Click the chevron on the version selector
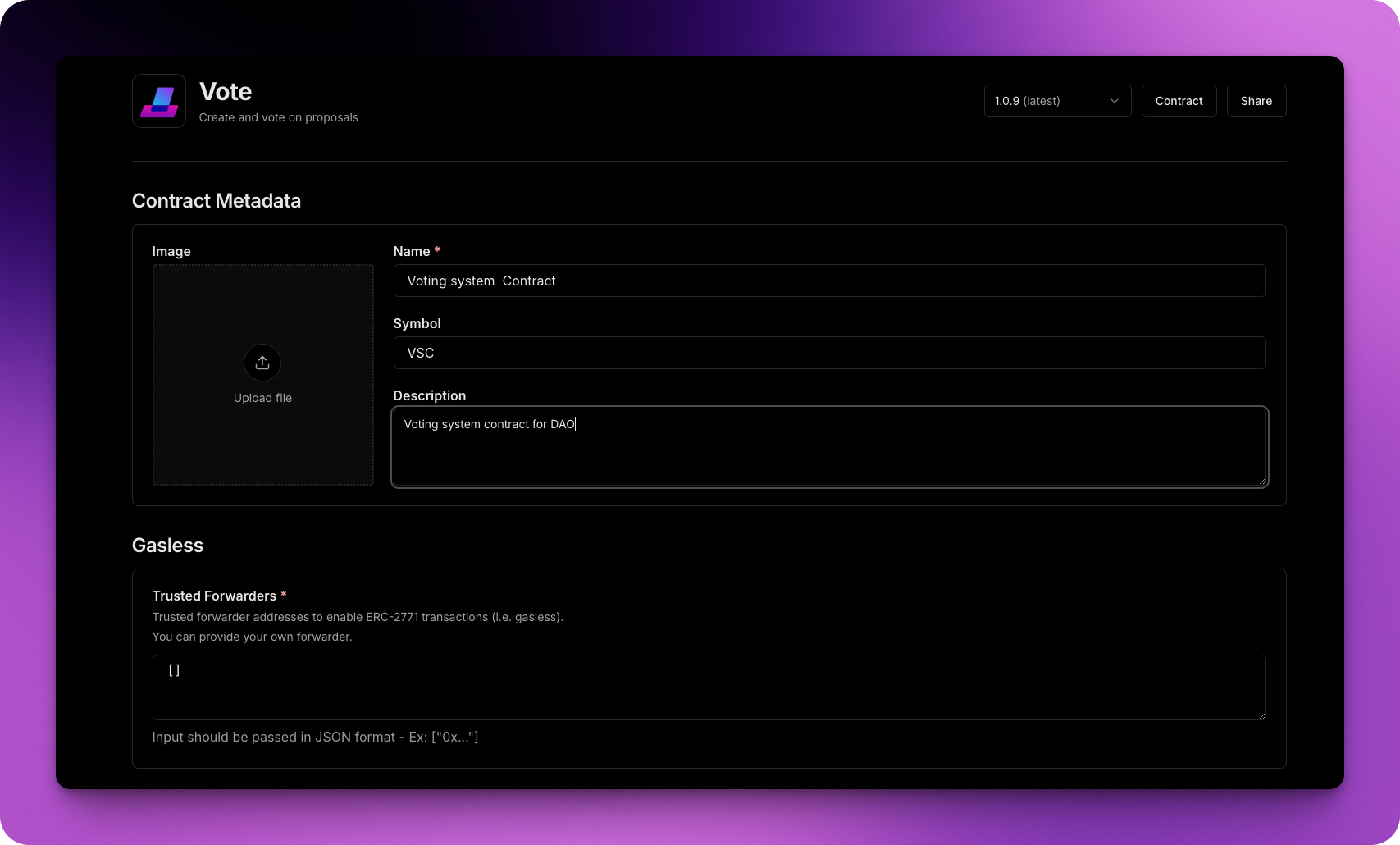Image resolution: width=1400 pixels, height=845 pixels. pos(1114,101)
